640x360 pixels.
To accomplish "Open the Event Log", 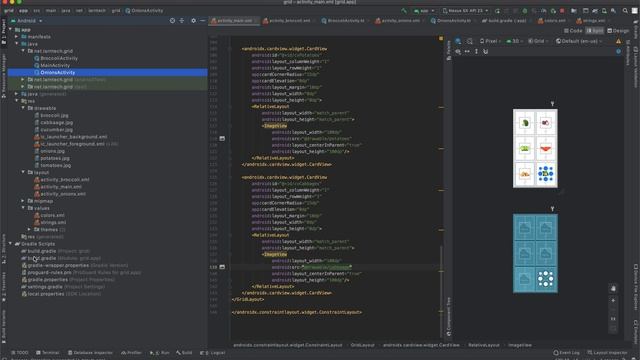I will (566, 353).
